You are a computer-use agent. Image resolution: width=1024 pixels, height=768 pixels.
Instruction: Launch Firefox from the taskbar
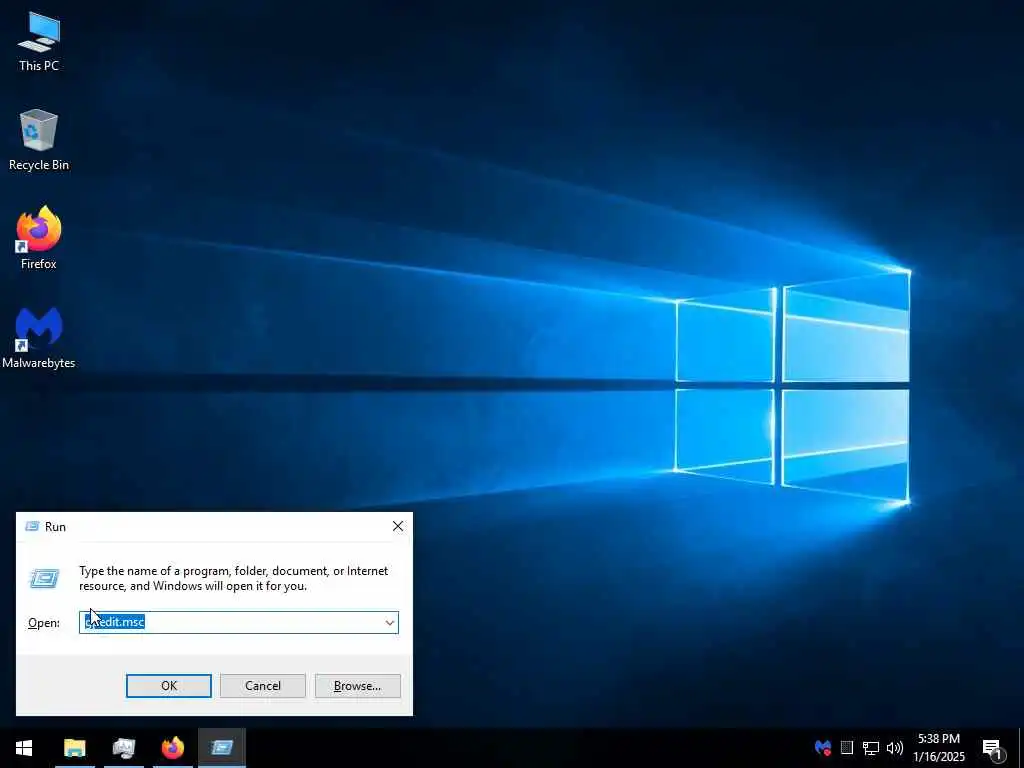coord(172,748)
